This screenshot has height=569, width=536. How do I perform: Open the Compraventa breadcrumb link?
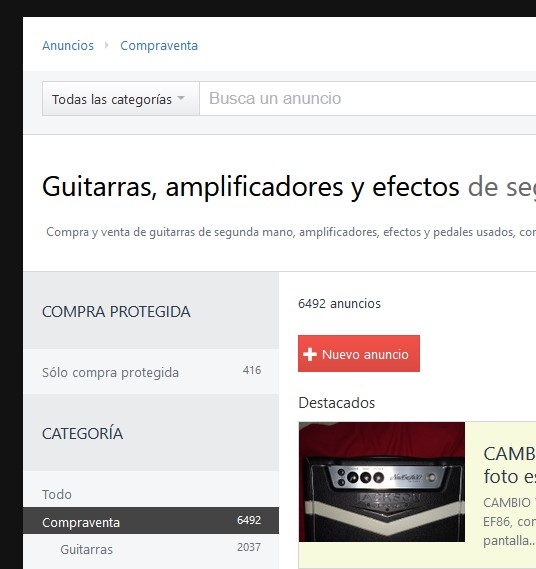(x=159, y=45)
